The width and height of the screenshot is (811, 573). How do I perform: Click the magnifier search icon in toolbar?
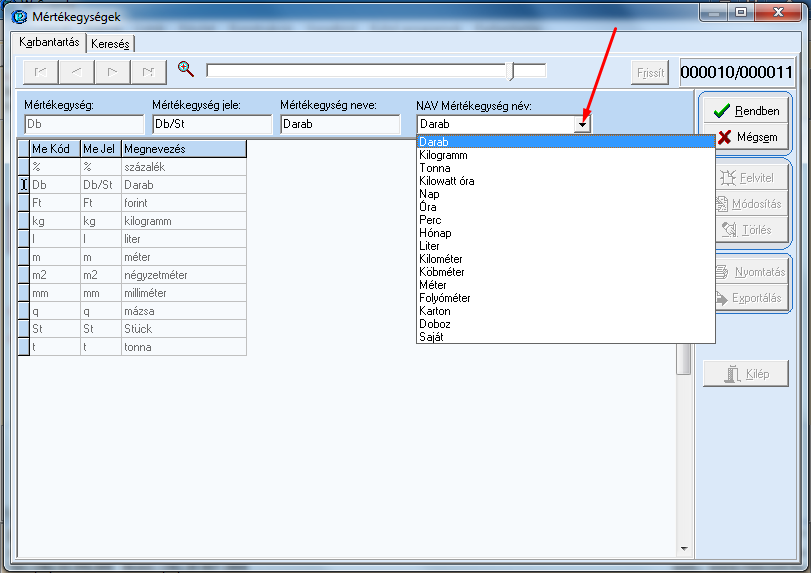[185, 69]
